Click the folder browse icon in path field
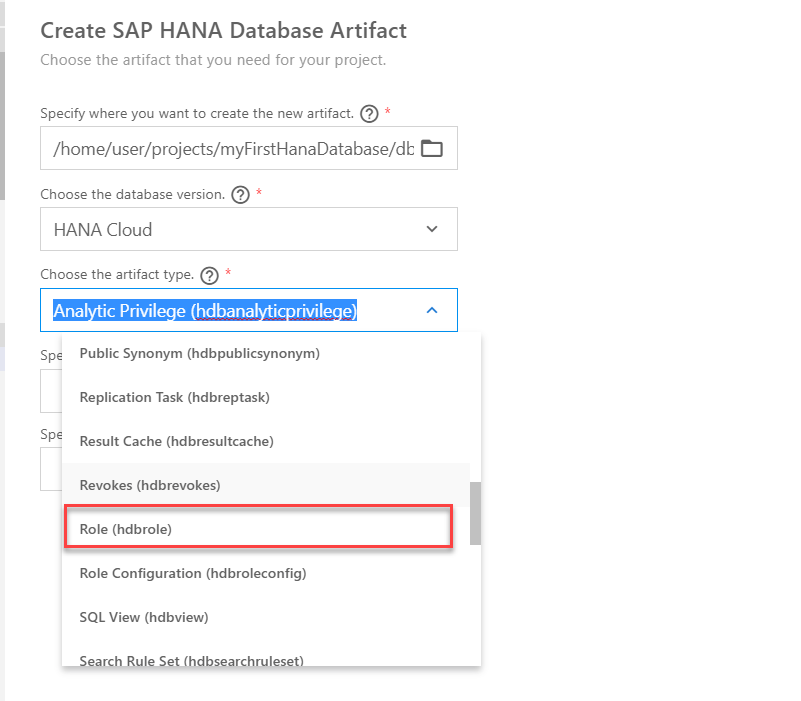Image resolution: width=801 pixels, height=701 pixels. (431, 149)
